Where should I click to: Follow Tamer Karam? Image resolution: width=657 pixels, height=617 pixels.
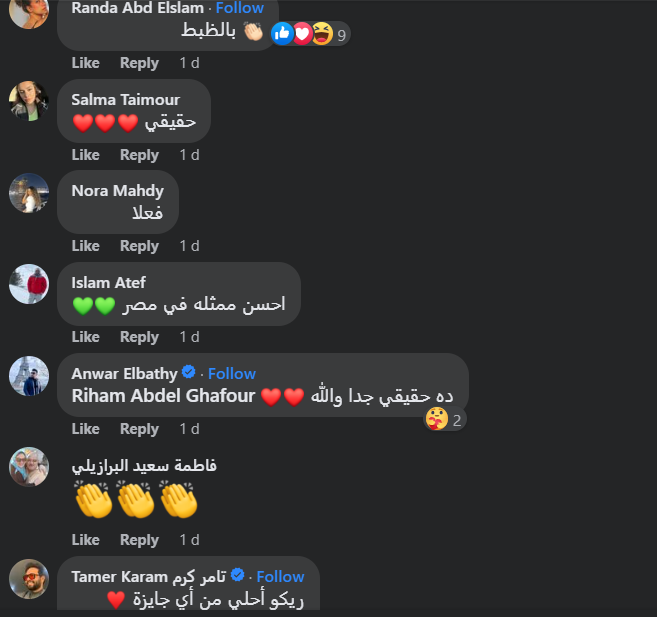280,576
